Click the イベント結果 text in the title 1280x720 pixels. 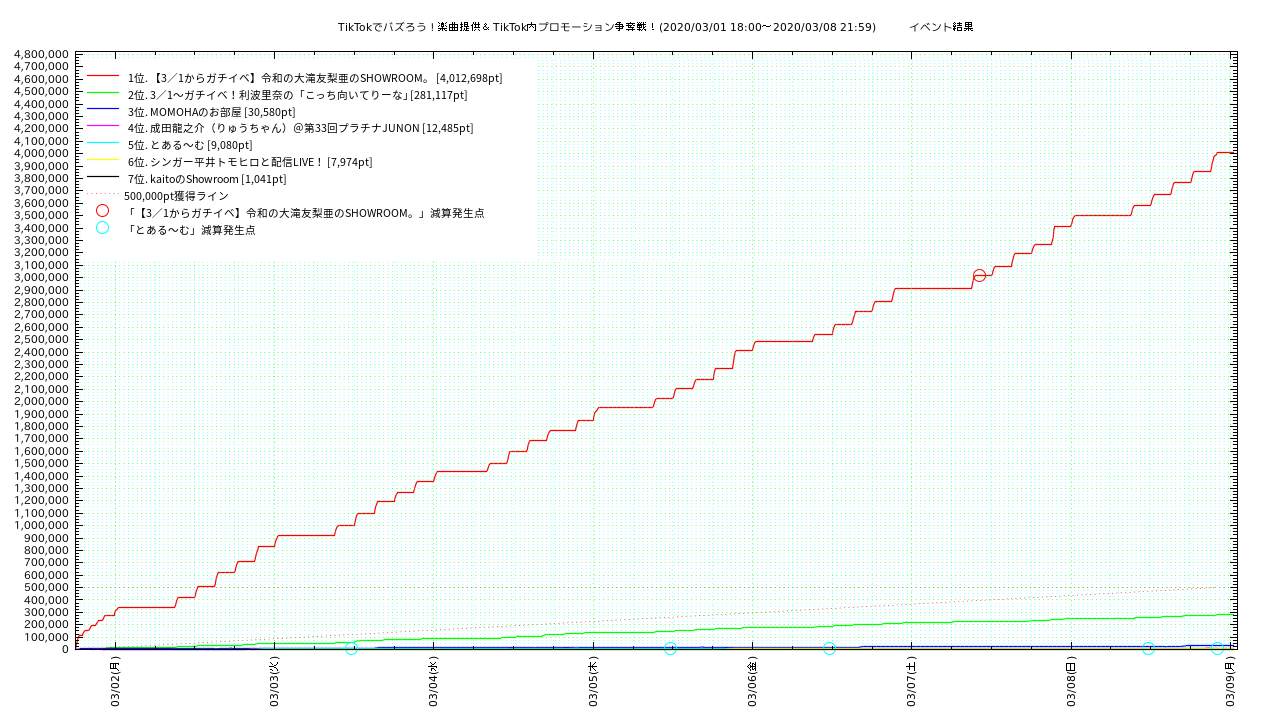(941, 27)
